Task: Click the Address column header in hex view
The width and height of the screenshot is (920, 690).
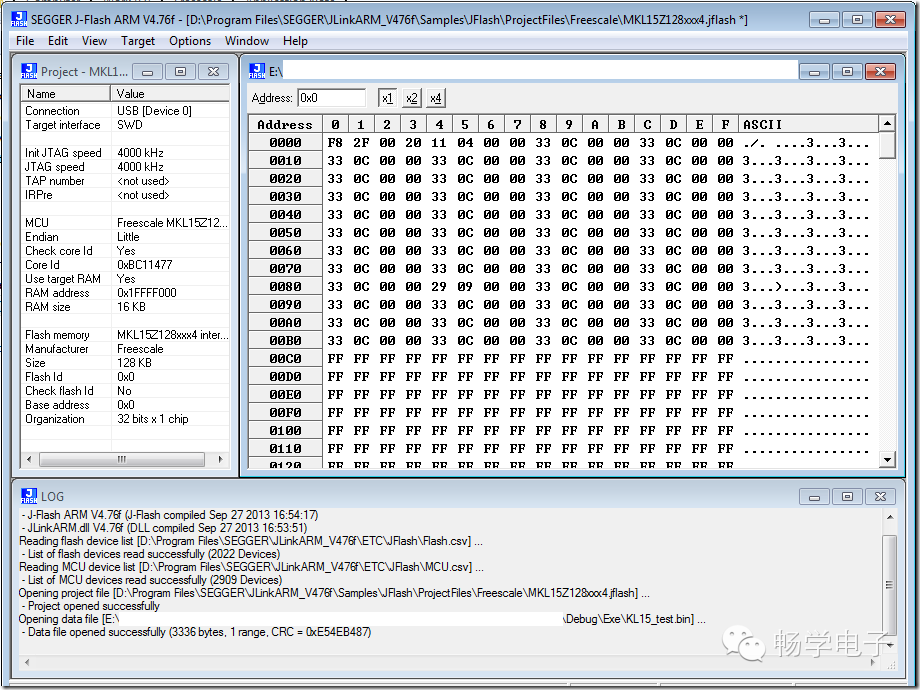Action: click(x=285, y=124)
